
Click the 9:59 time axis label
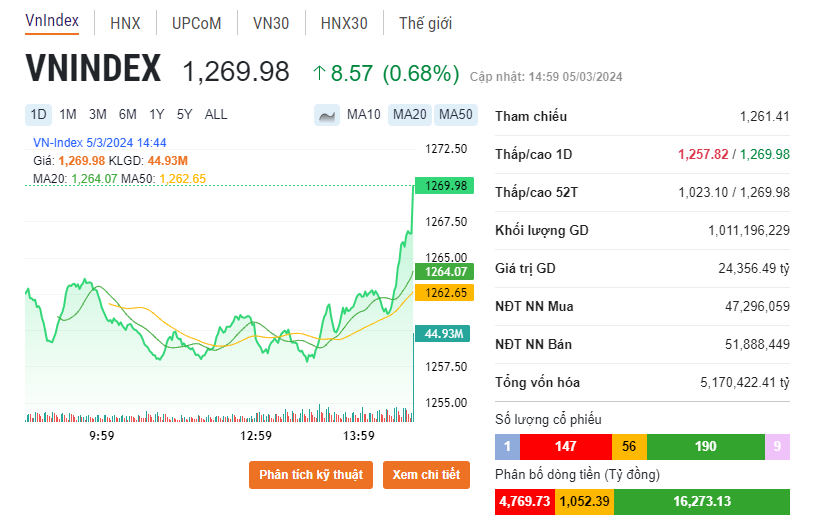(x=102, y=436)
